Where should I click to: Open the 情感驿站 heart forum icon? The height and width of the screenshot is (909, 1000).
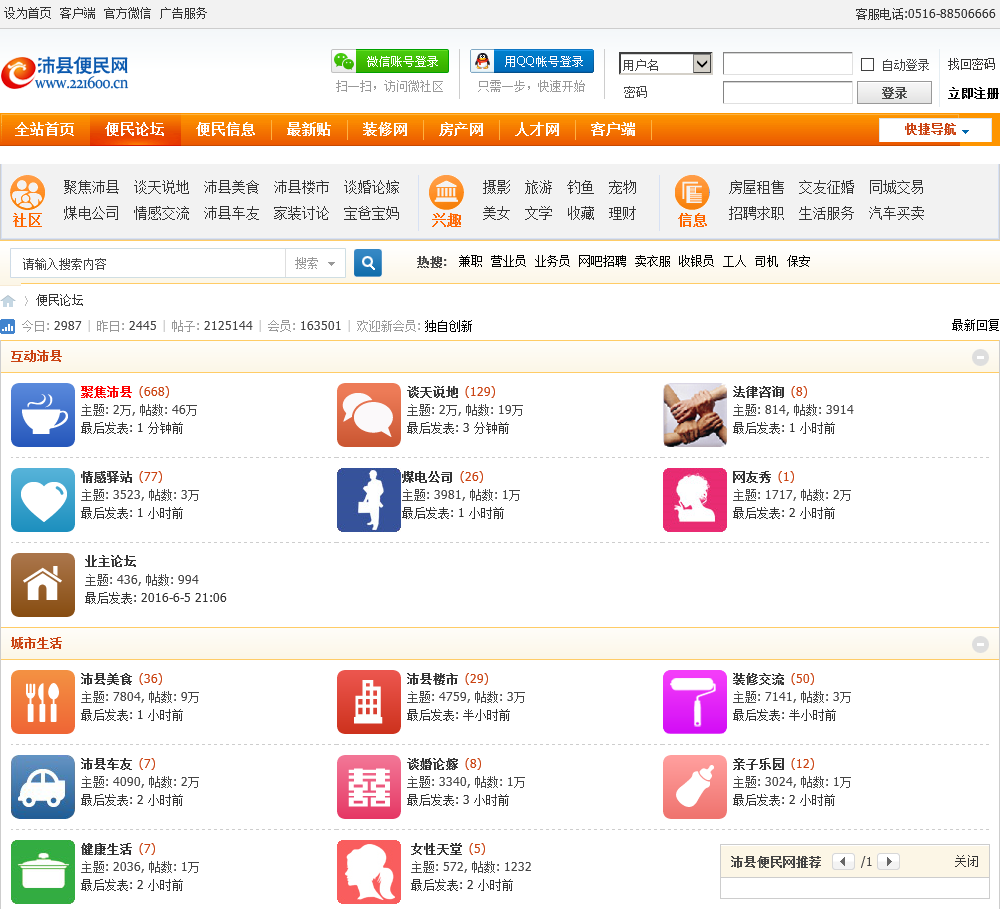[43, 499]
